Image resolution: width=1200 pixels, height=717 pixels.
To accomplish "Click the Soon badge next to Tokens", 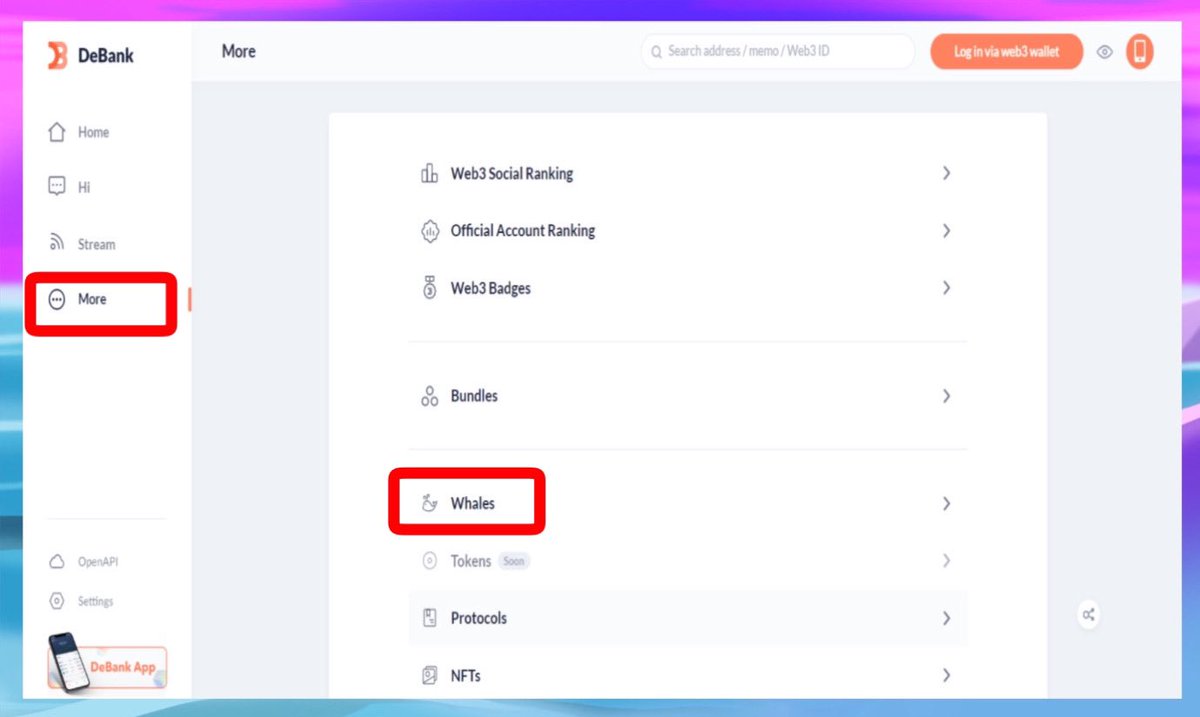I will click(x=513, y=561).
